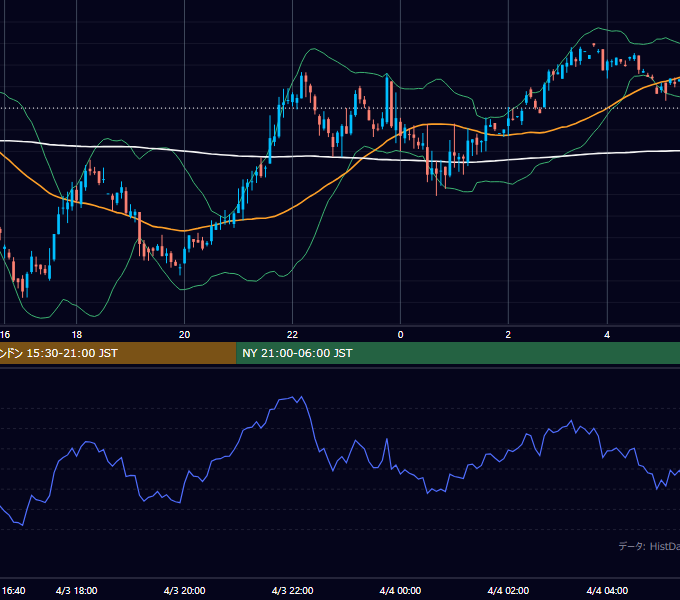Click the 18 hour axis label
The height and width of the screenshot is (600, 680).
tap(77, 335)
